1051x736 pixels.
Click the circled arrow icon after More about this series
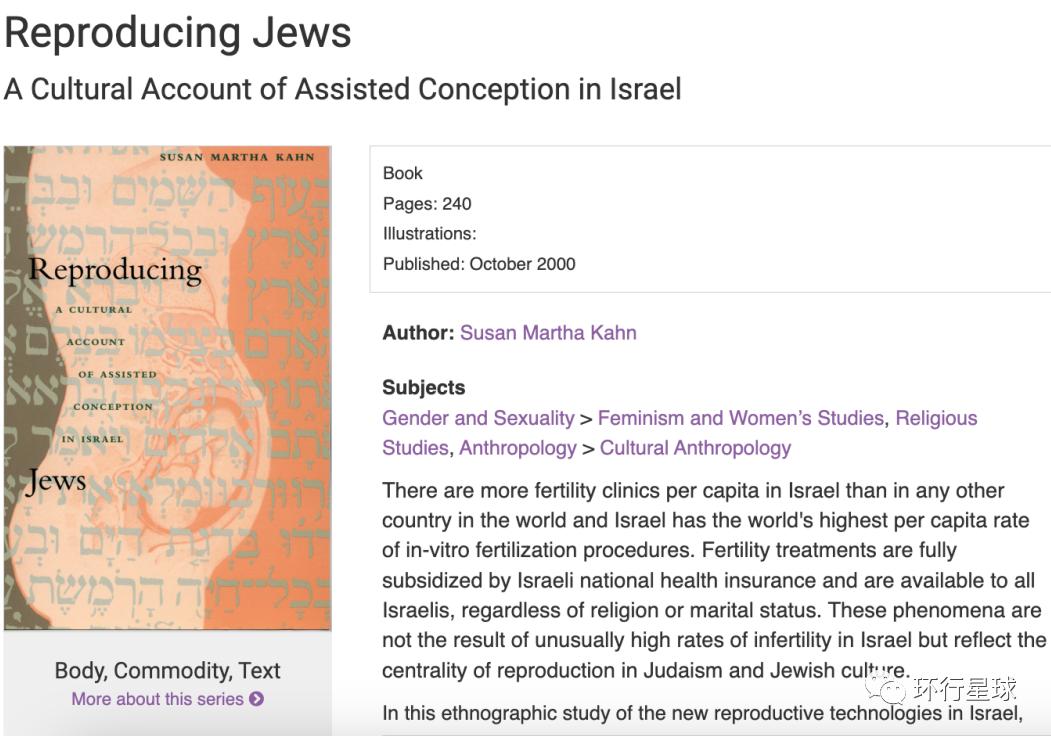(257, 699)
